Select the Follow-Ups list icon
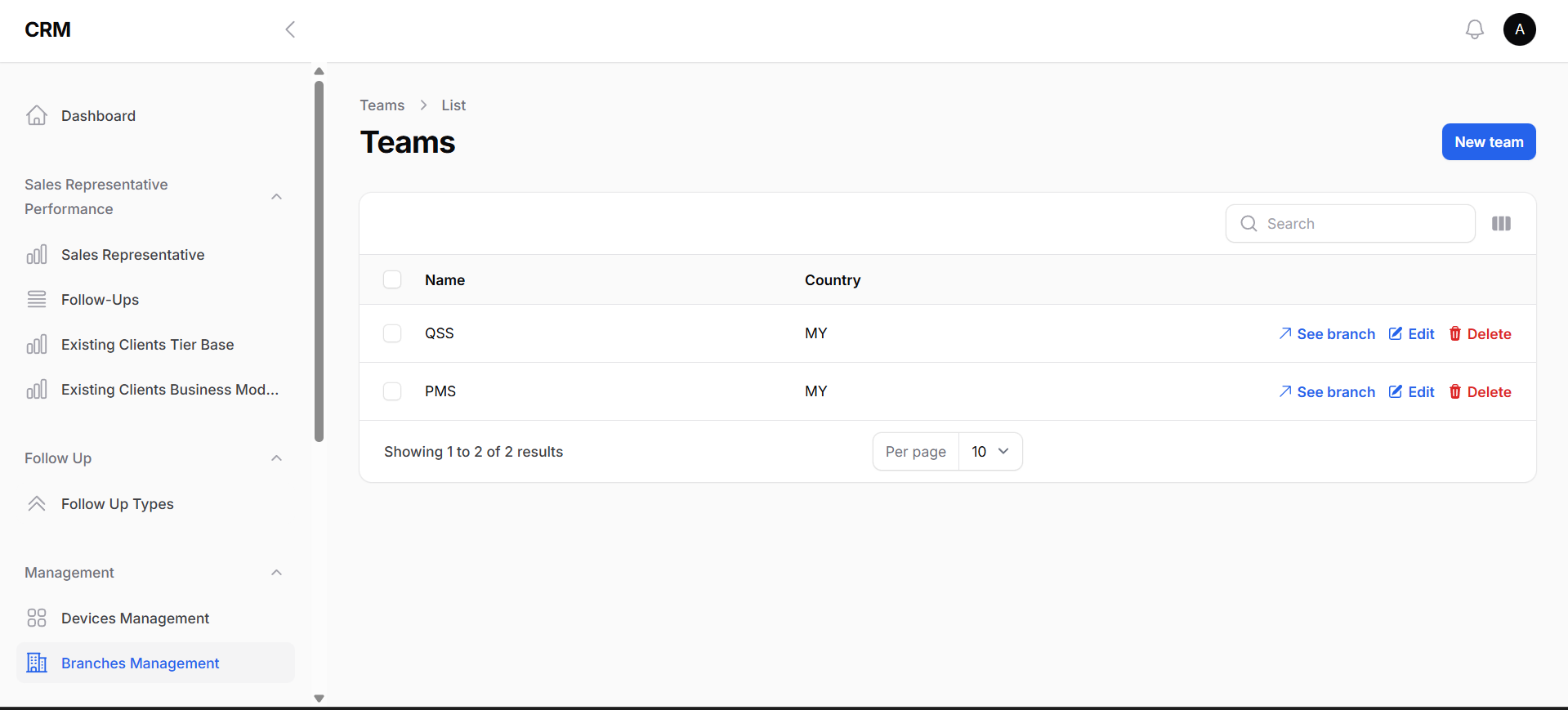 tap(37, 299)
